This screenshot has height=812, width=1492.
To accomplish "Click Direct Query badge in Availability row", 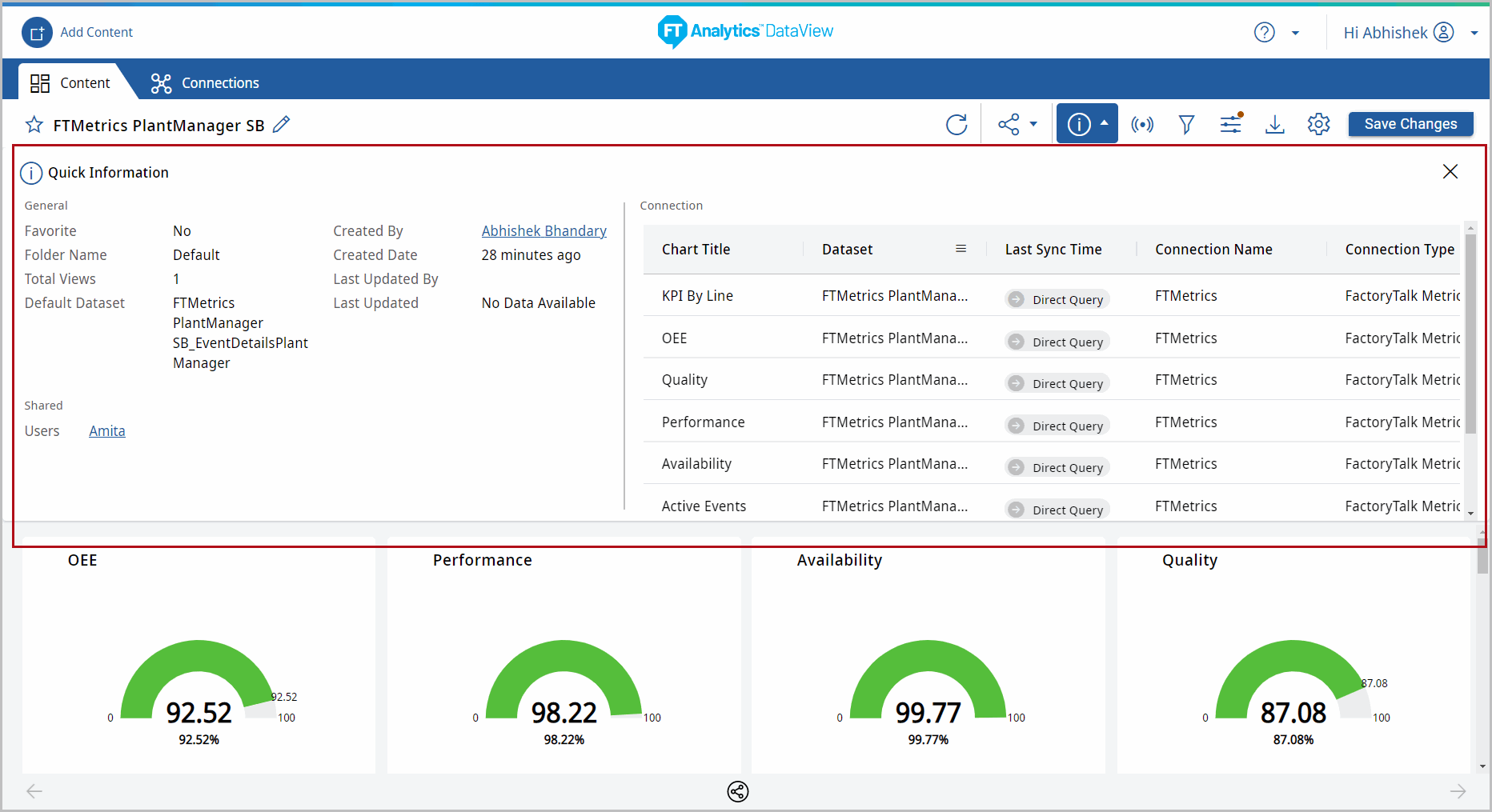I will (1057, 467).
